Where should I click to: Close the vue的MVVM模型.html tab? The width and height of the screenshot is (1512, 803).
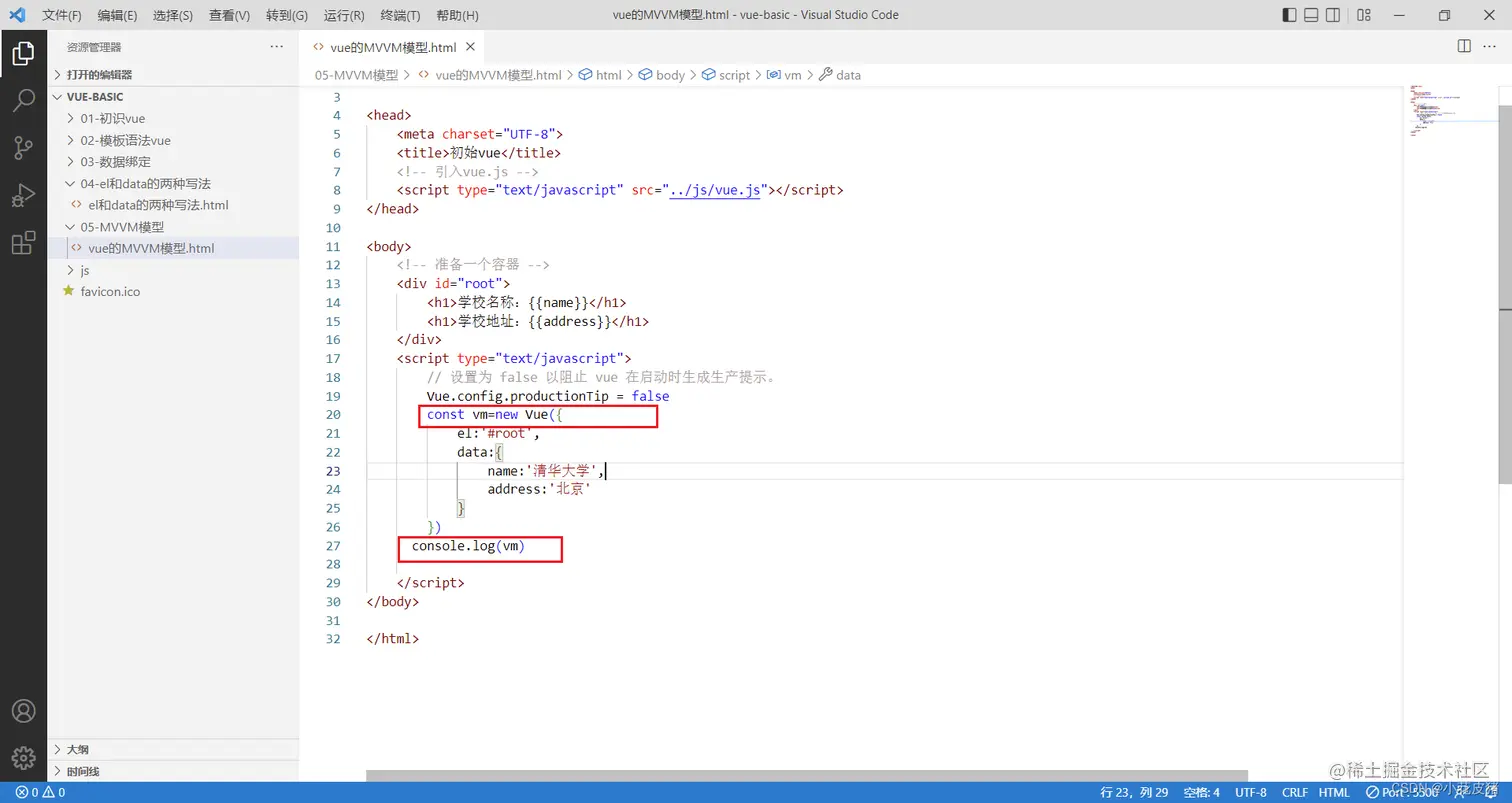[470, 47]
